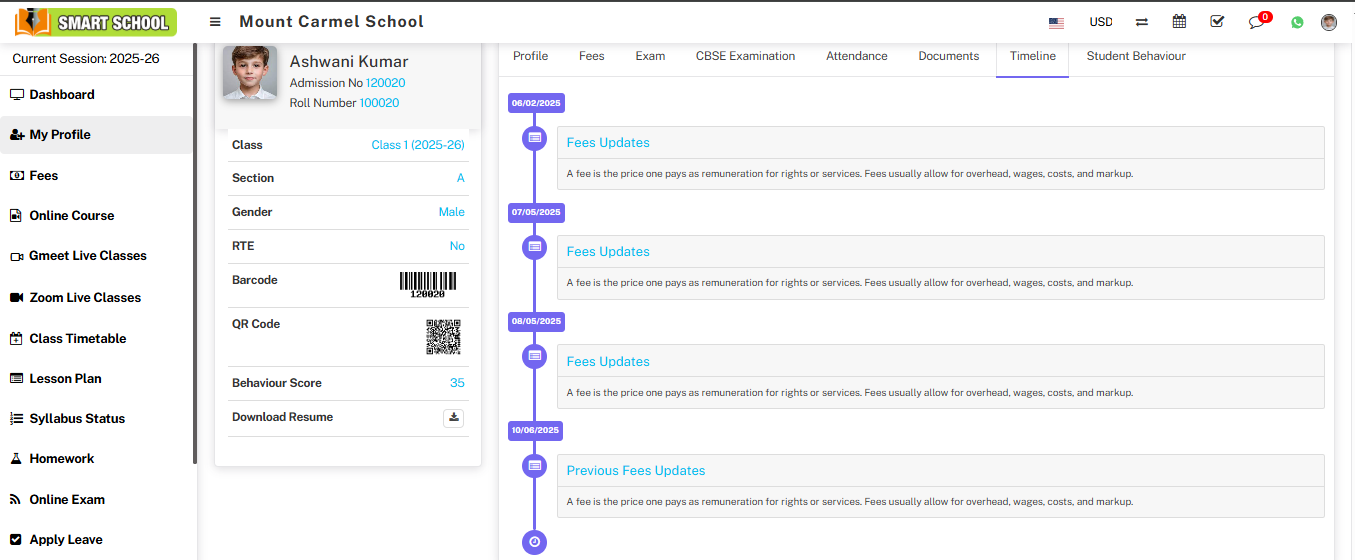
Task: Click the 06/02/2025 timeline date marker
Action: coord(536,103)
